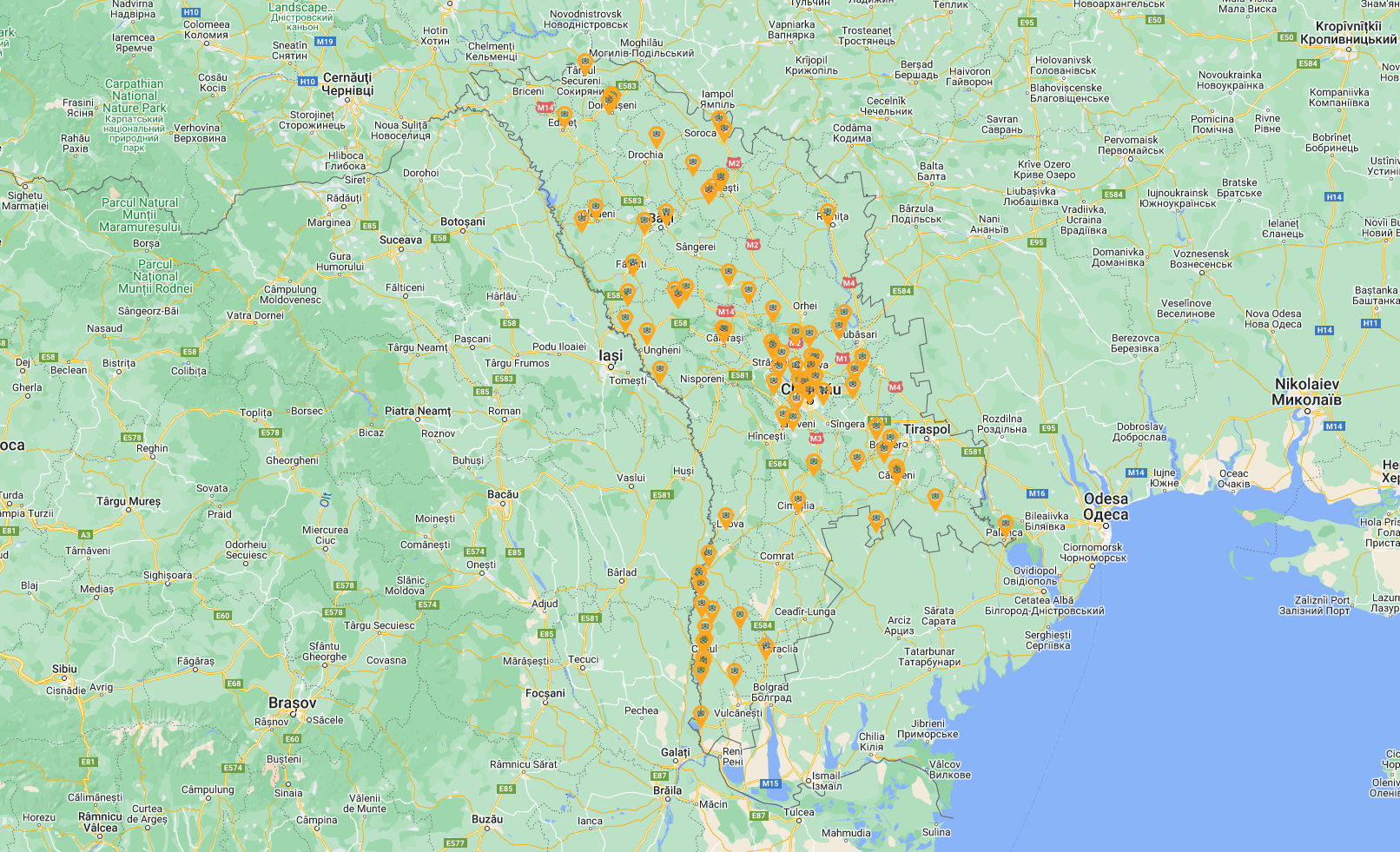The width and height of the screenshot is (1400, 852).
Task: Click the marker above the Ungheni label
Action: (x=647, y=332)
